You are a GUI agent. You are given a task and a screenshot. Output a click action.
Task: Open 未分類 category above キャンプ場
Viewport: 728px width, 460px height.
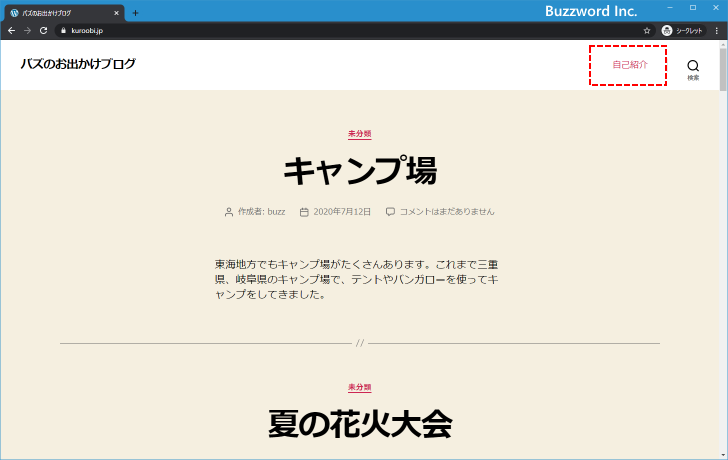click(x=360, y=134)
